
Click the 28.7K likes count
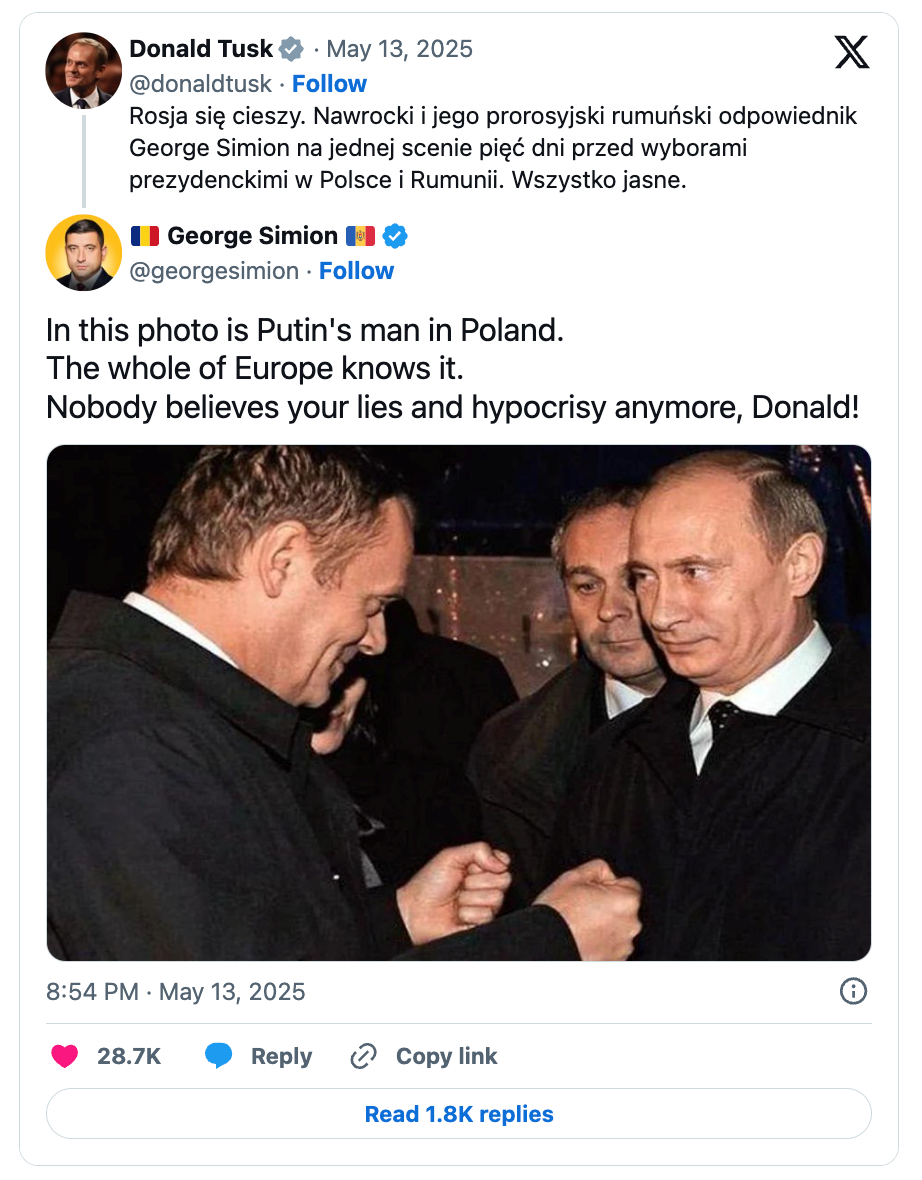pyautogui.click(x=129, y=1056)
